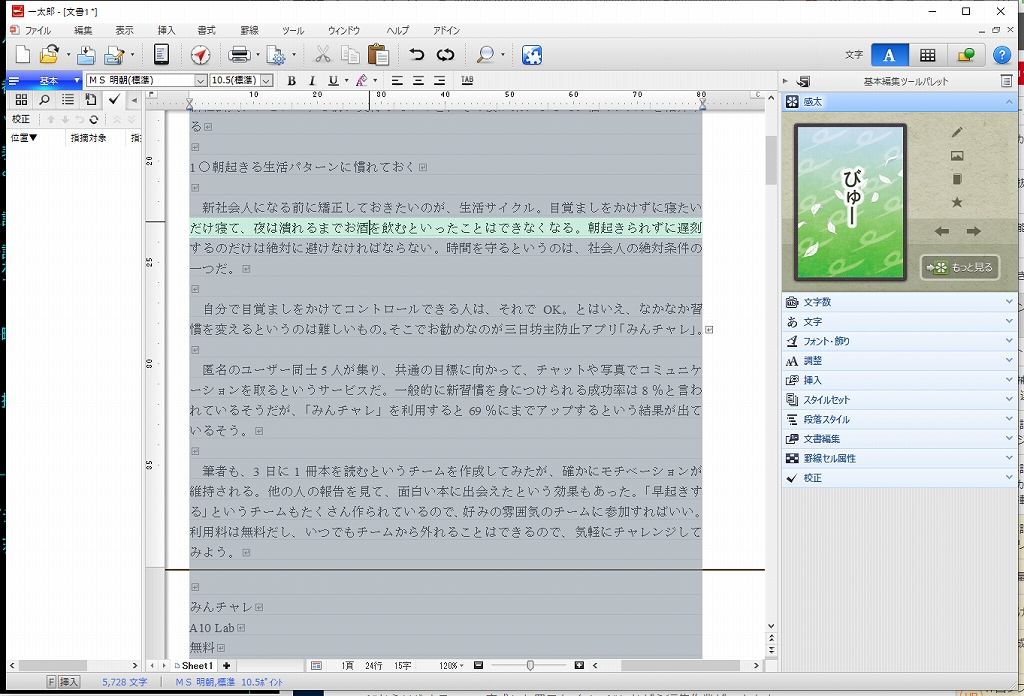Image resolution: width=1024 pixels, height=696 pixels.
Task: Toggle bold formatting
Action: point(291,81)
